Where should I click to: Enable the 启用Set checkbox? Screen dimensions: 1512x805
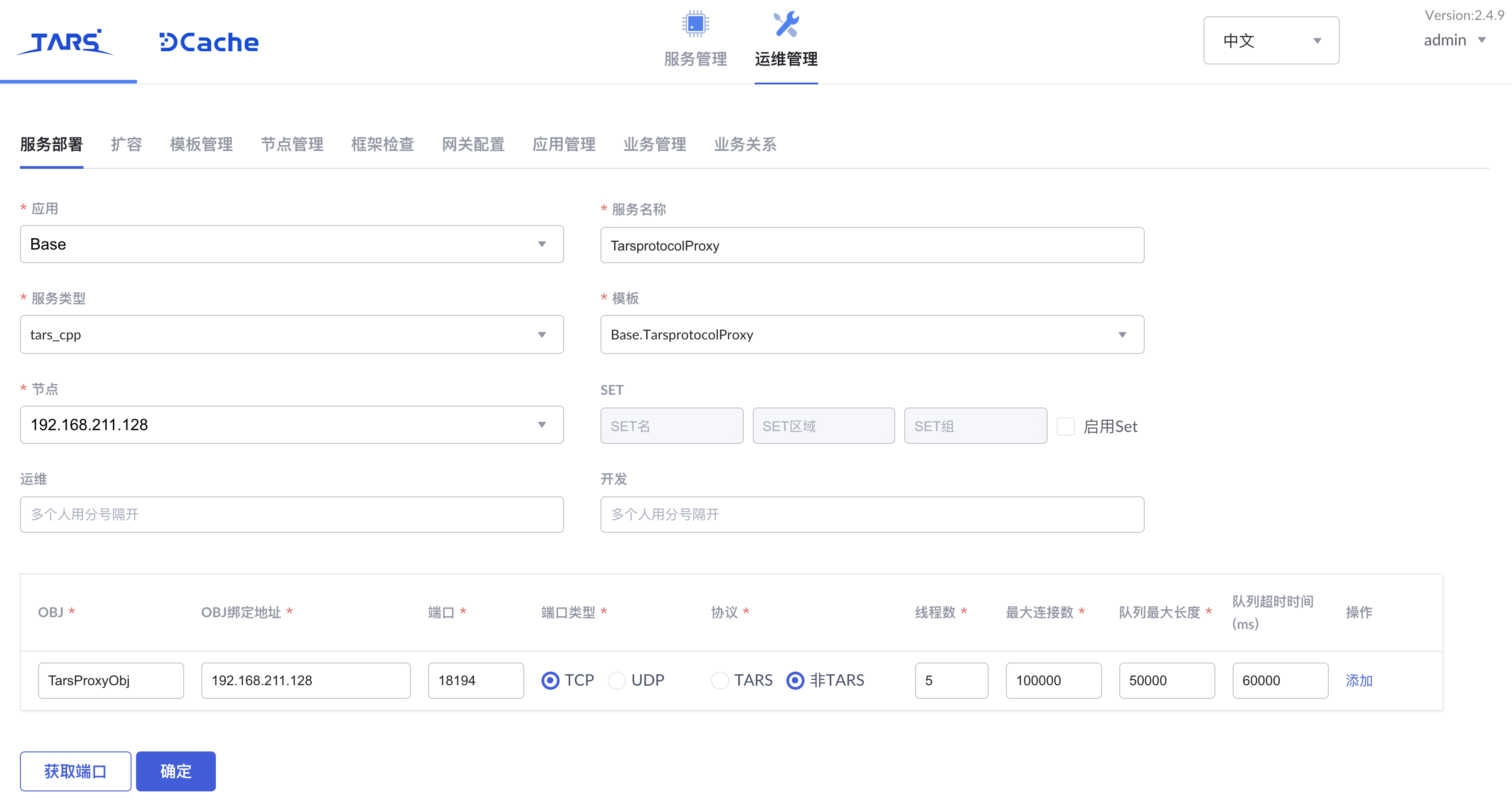point(1065,426)
